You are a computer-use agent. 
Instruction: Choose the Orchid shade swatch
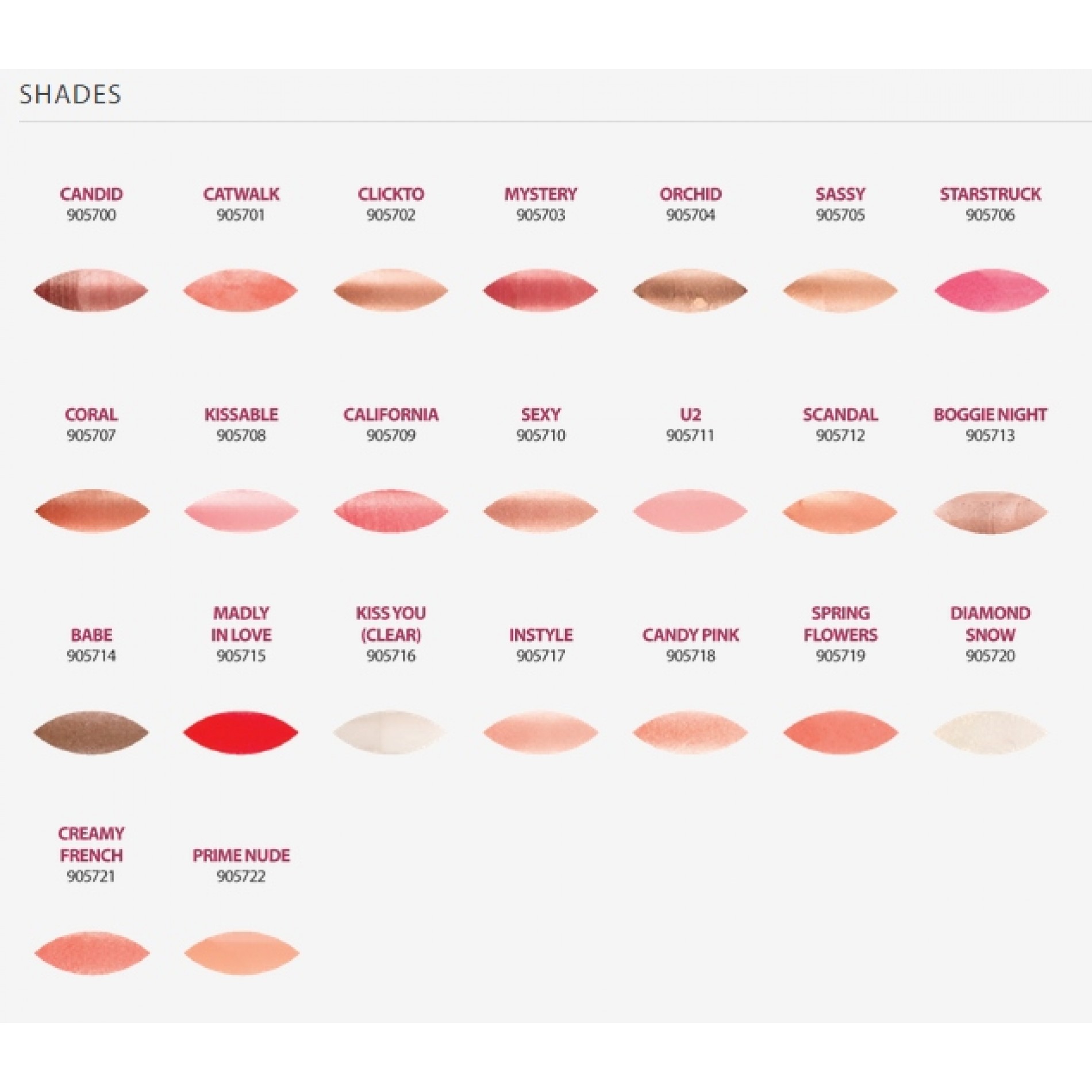pyautogui.click(x=690, y=290)
